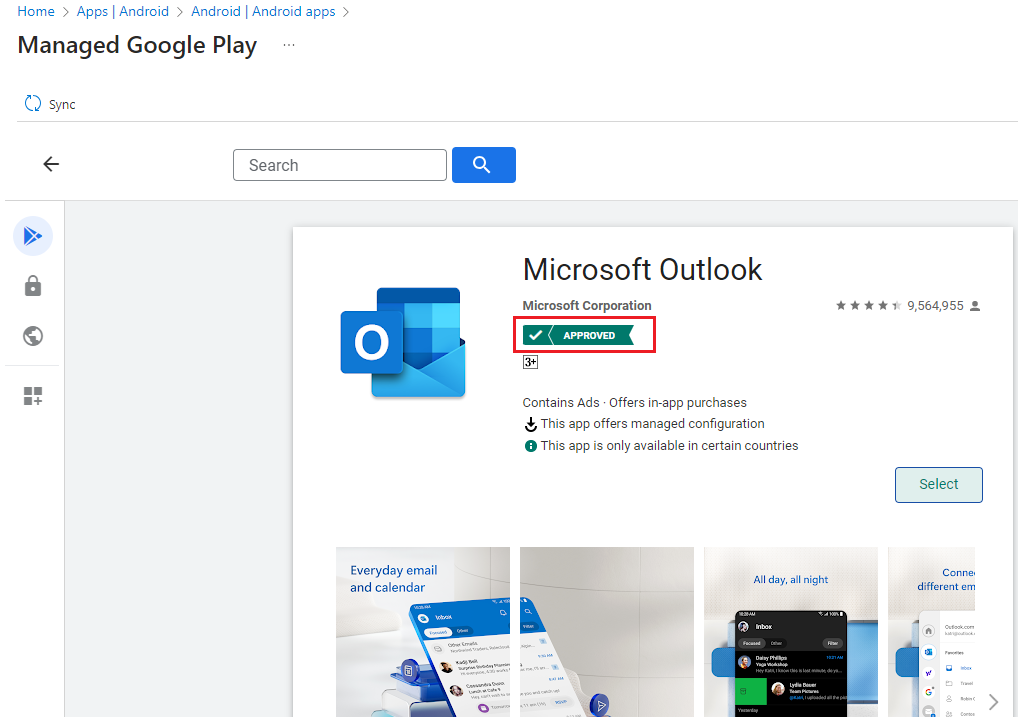Run the search with the magnifier button
1018x717 pixels.
pos(483,164)
